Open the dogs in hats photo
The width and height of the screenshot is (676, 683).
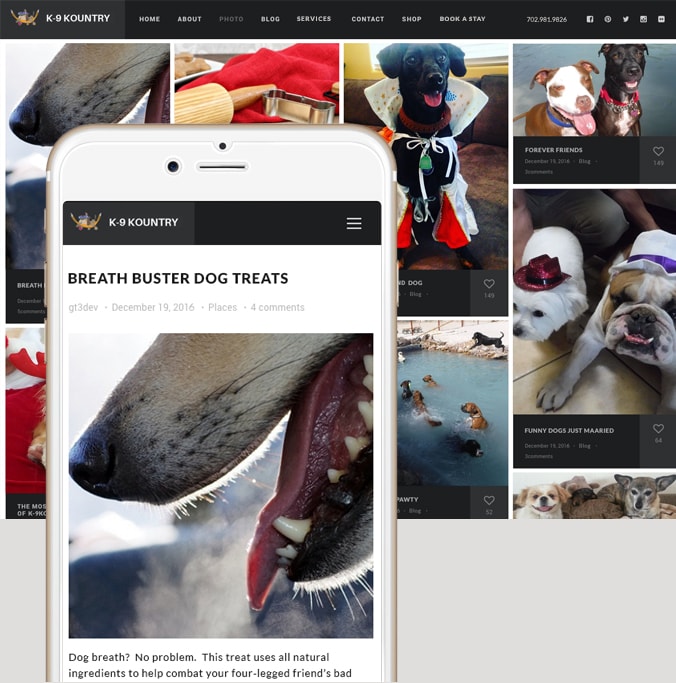point(594,301)
